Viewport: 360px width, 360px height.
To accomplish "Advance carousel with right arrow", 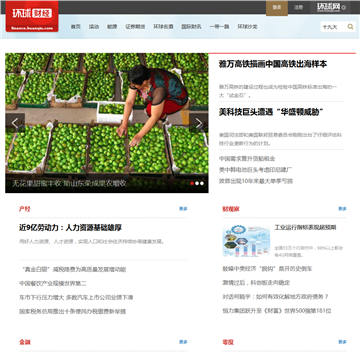I will [x=199, y=123].
